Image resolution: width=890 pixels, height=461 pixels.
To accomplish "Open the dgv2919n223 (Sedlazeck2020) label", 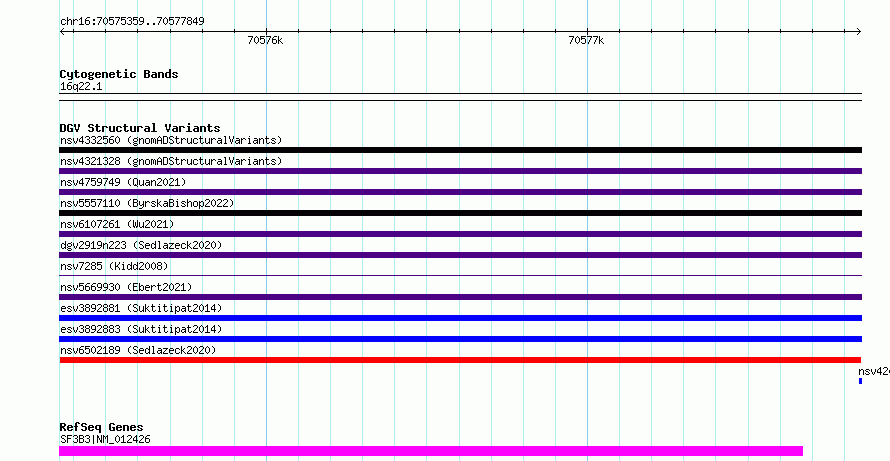I will click(141, 245).
